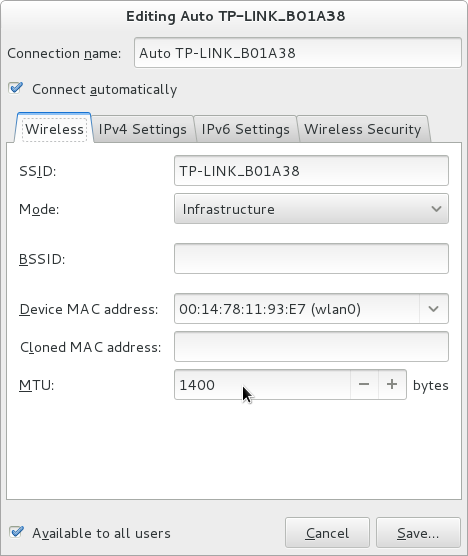This screenshot has height=556, width=468.
Task: Go to the Wireless Security tab
Action: click(x=363, y=129)
